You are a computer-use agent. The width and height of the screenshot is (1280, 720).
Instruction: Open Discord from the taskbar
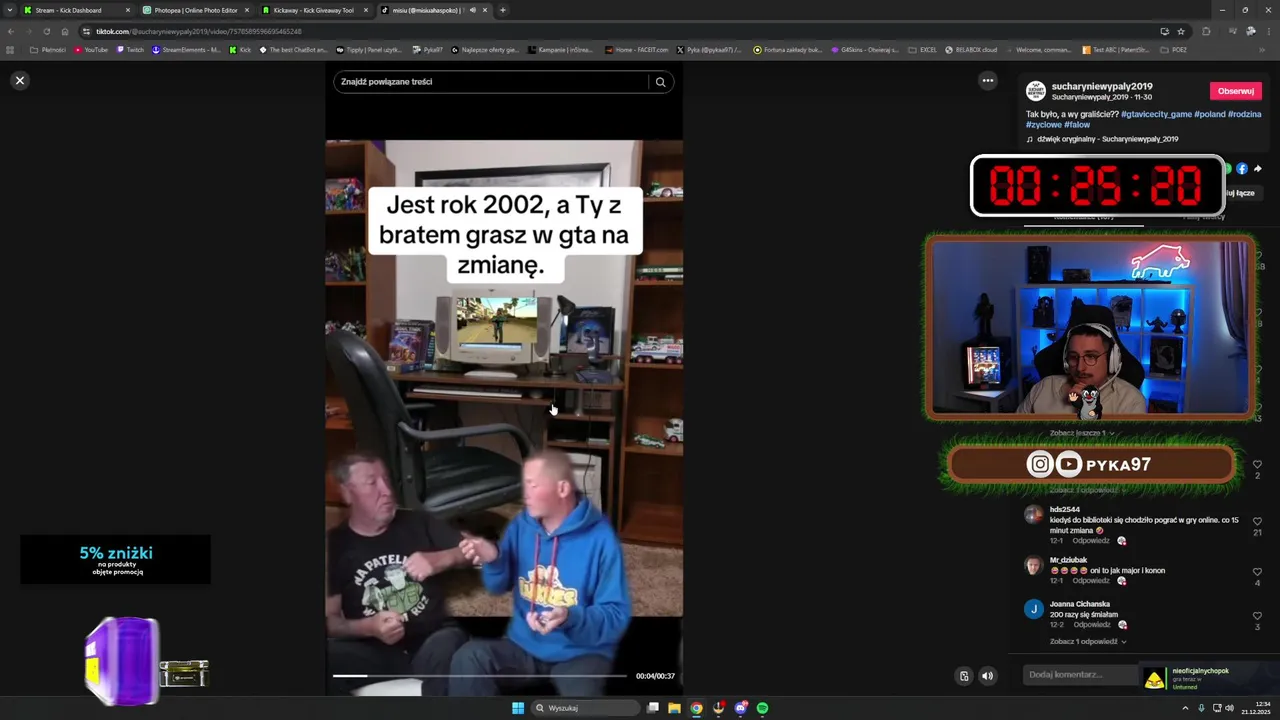741,708
